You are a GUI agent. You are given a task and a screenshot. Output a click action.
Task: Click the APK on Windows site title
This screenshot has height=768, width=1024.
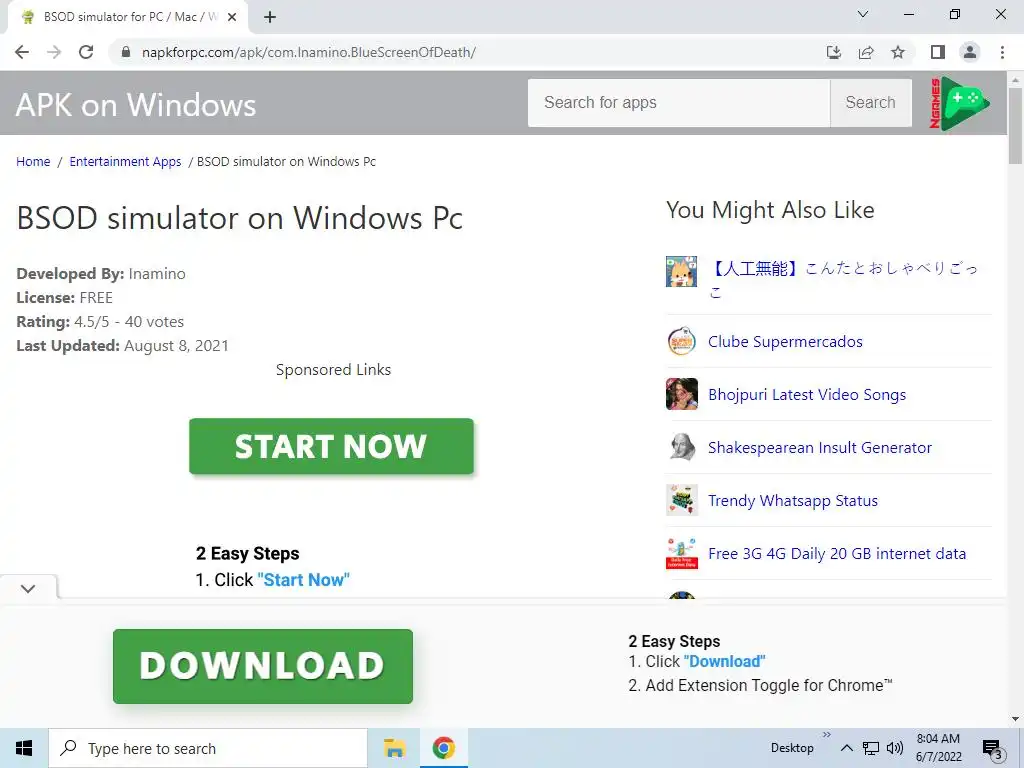(x=136, y=105)
